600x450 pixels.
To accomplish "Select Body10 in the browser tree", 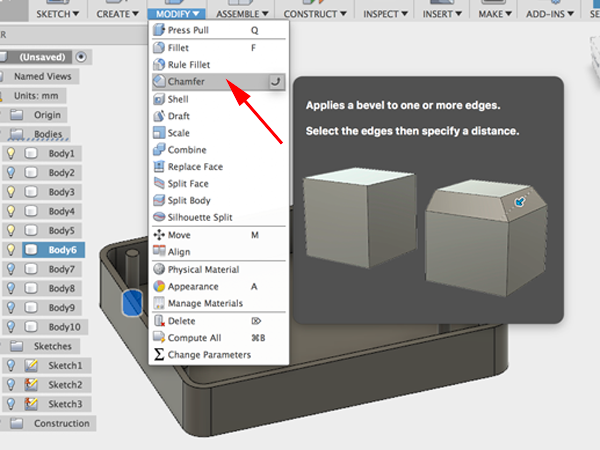I will [64, 327].
